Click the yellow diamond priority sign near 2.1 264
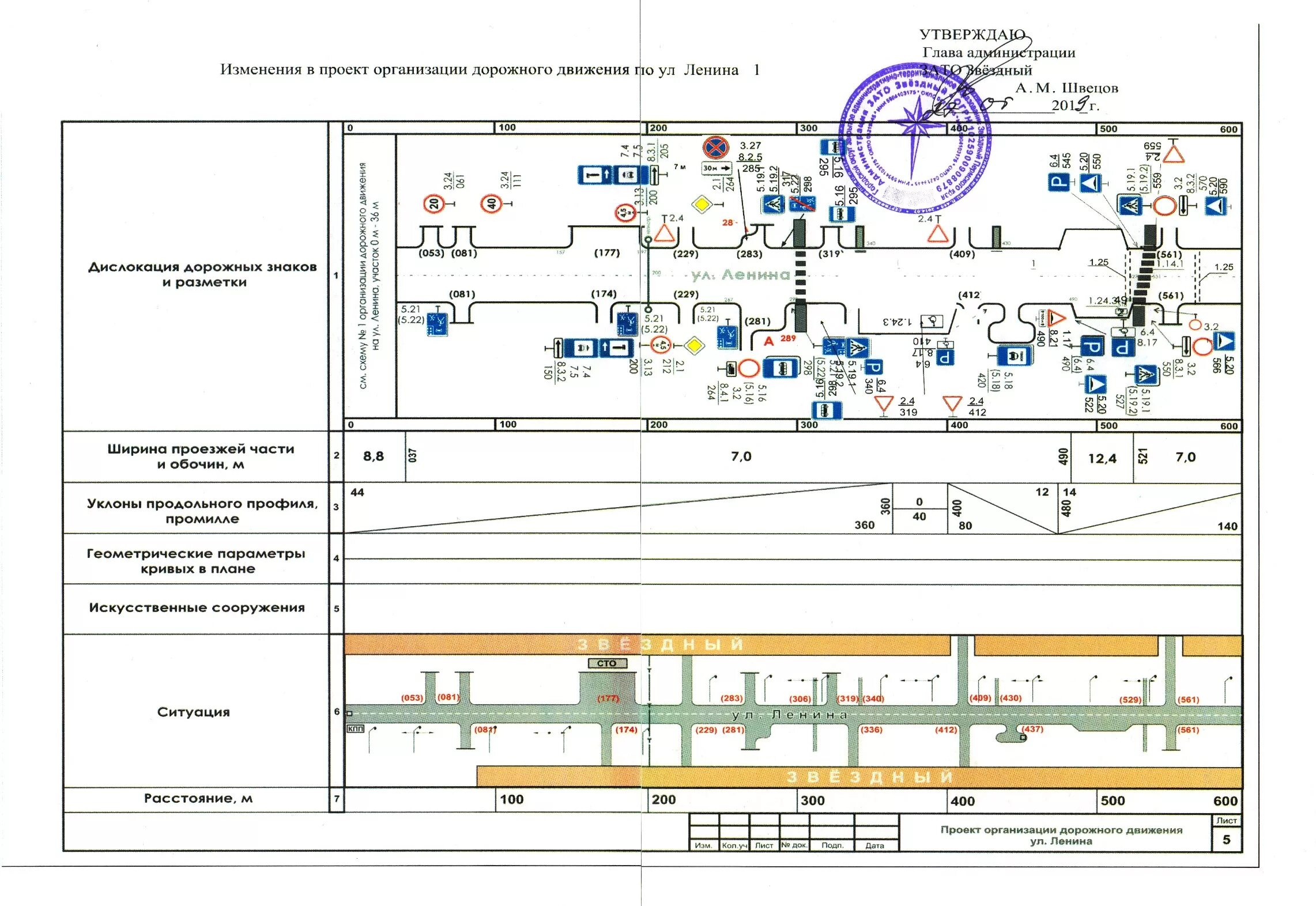 click(x=702, y=203)
